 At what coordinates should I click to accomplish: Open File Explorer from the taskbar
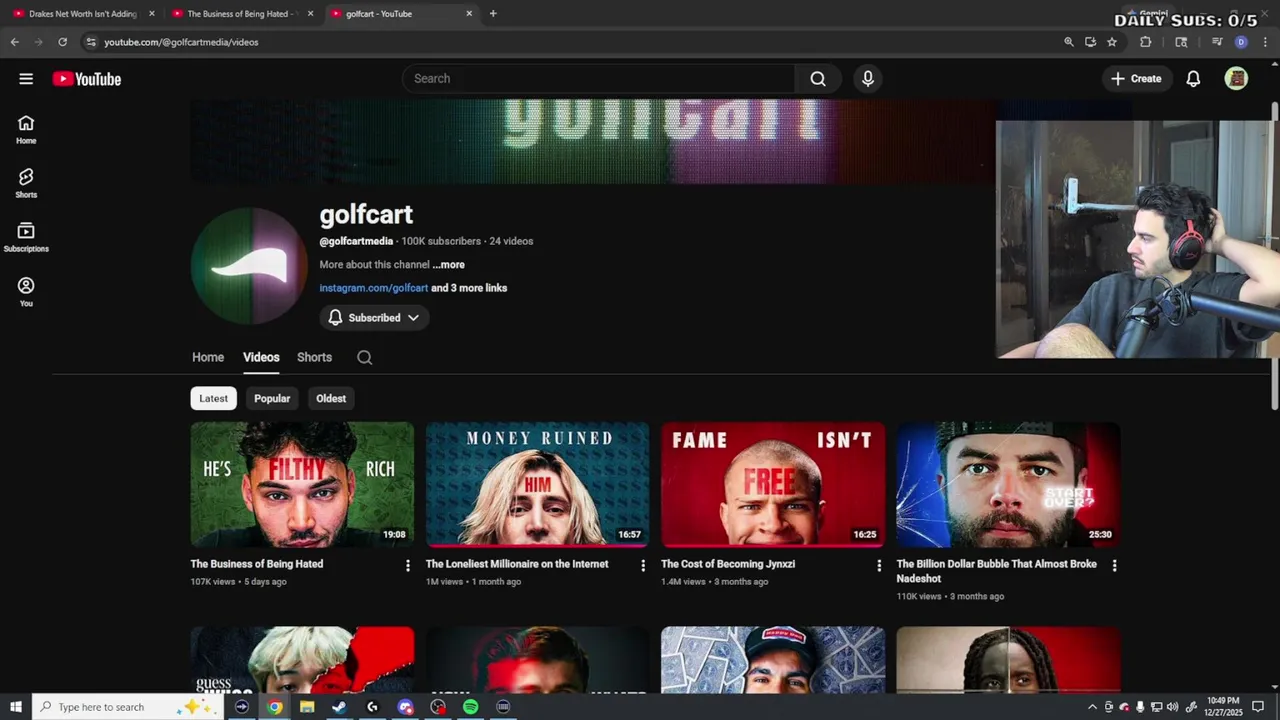click(307, 707)
